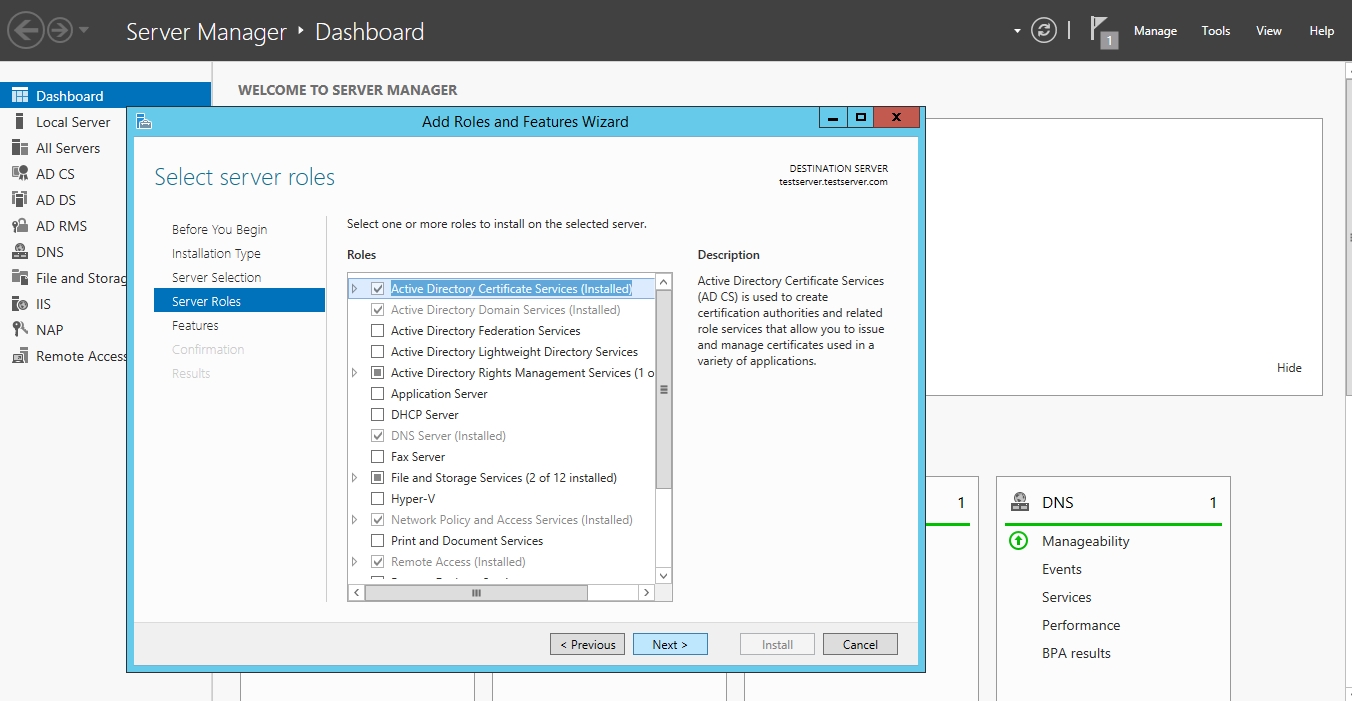1352x701 pixels.
Task: Click the roles list scroll-up arrow
Action: point(663,282)
